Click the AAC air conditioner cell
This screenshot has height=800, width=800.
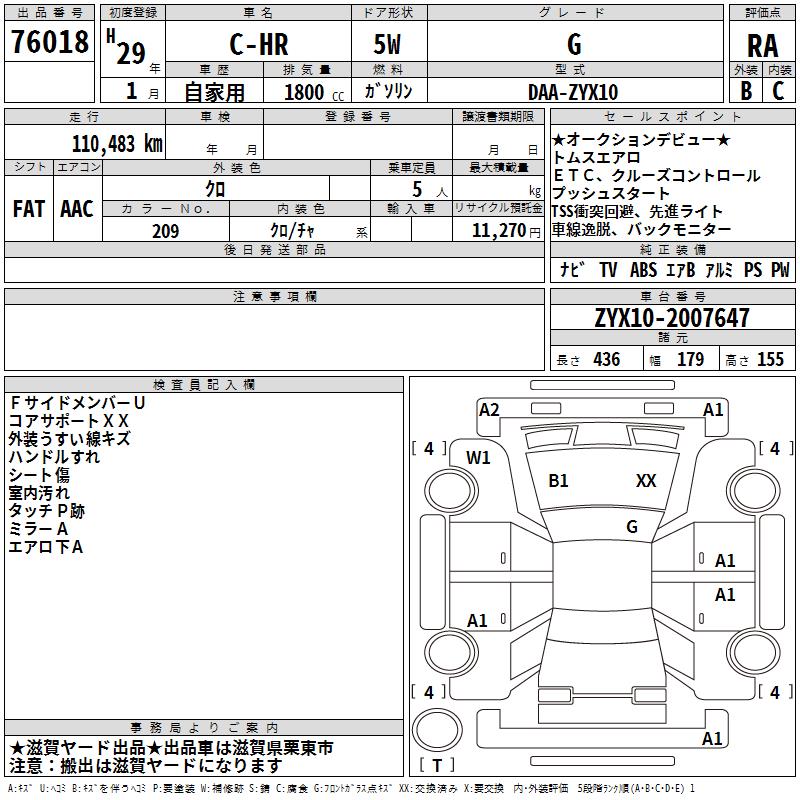click(x=77, y=209)
